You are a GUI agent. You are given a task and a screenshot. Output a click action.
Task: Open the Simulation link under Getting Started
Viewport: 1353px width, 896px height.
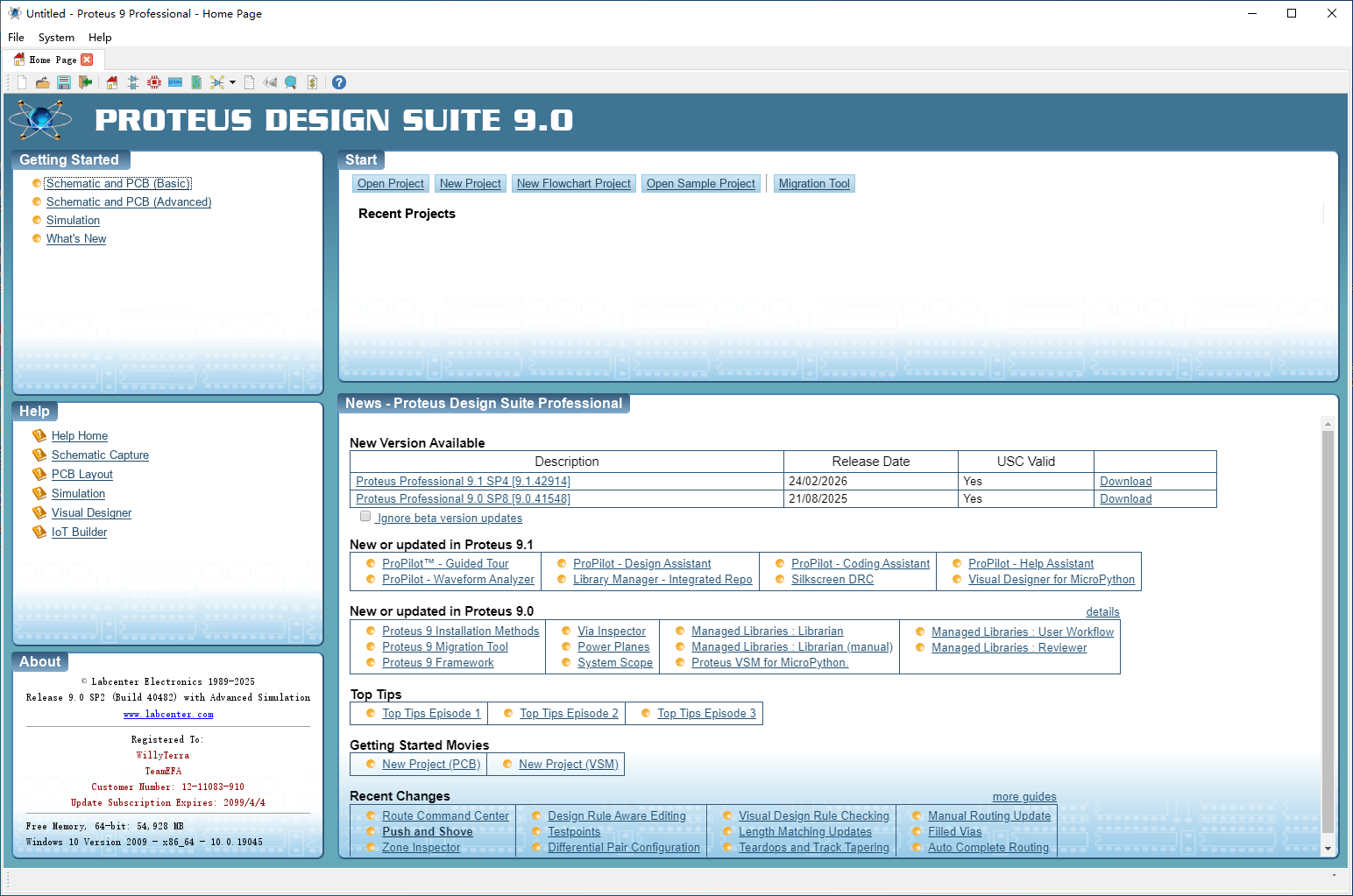(x=73, y=220)
